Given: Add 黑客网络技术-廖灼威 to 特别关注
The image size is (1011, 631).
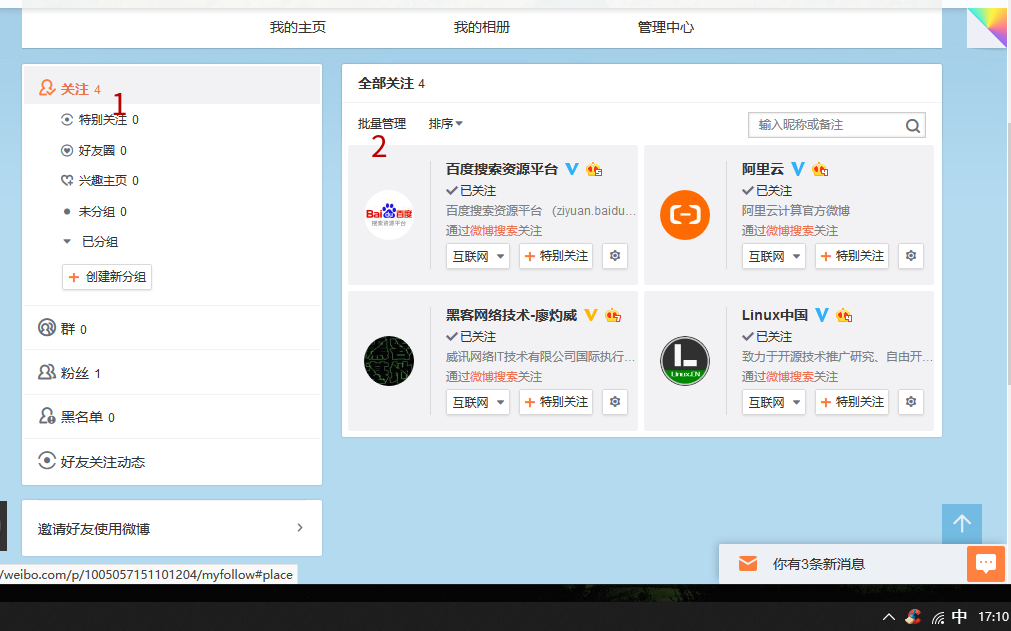Looking at the screenshot, I should coord(556,402).
